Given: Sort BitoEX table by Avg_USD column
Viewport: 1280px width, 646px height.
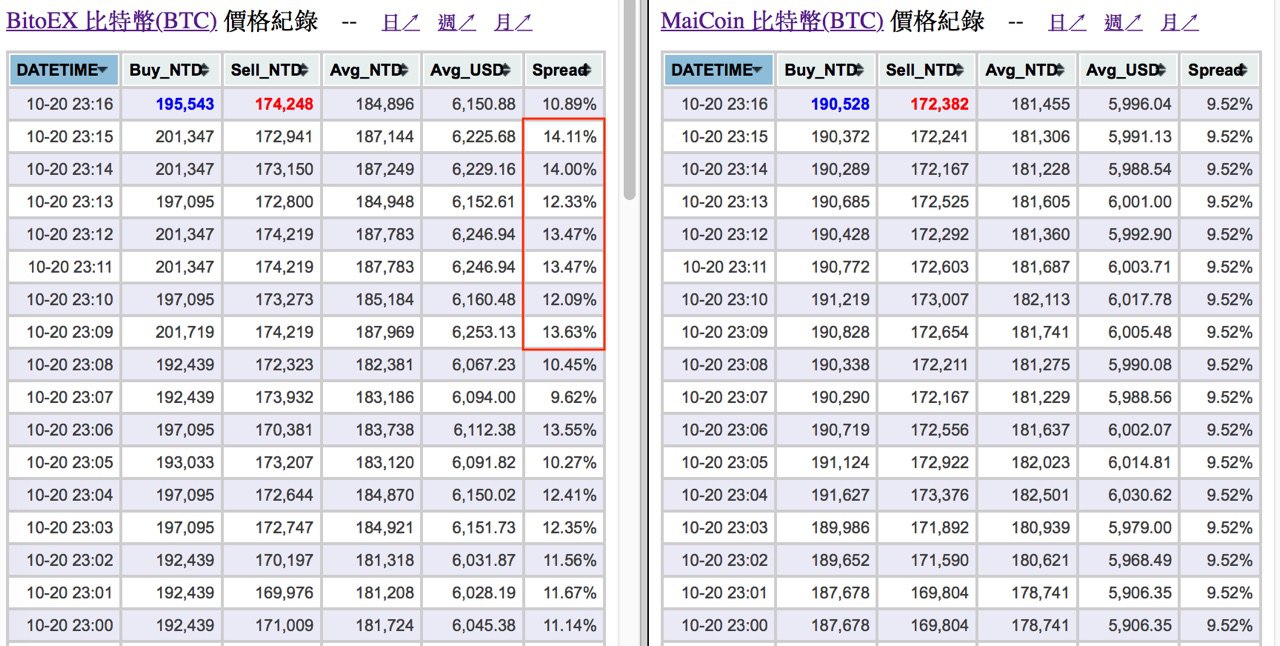Looking at the screenshot, I should point(472,70).
